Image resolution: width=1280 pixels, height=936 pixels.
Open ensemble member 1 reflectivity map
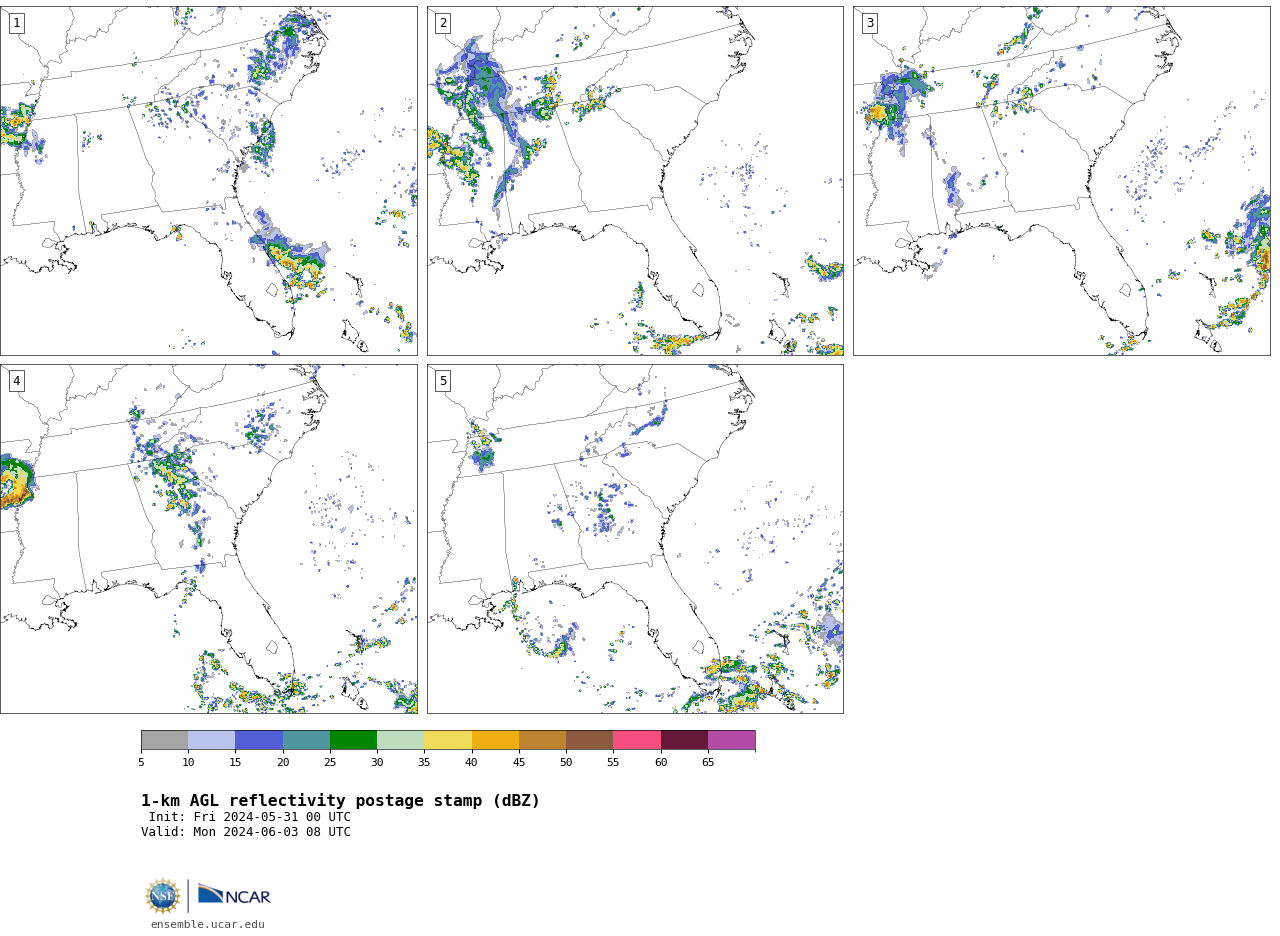tap(208, 181)
